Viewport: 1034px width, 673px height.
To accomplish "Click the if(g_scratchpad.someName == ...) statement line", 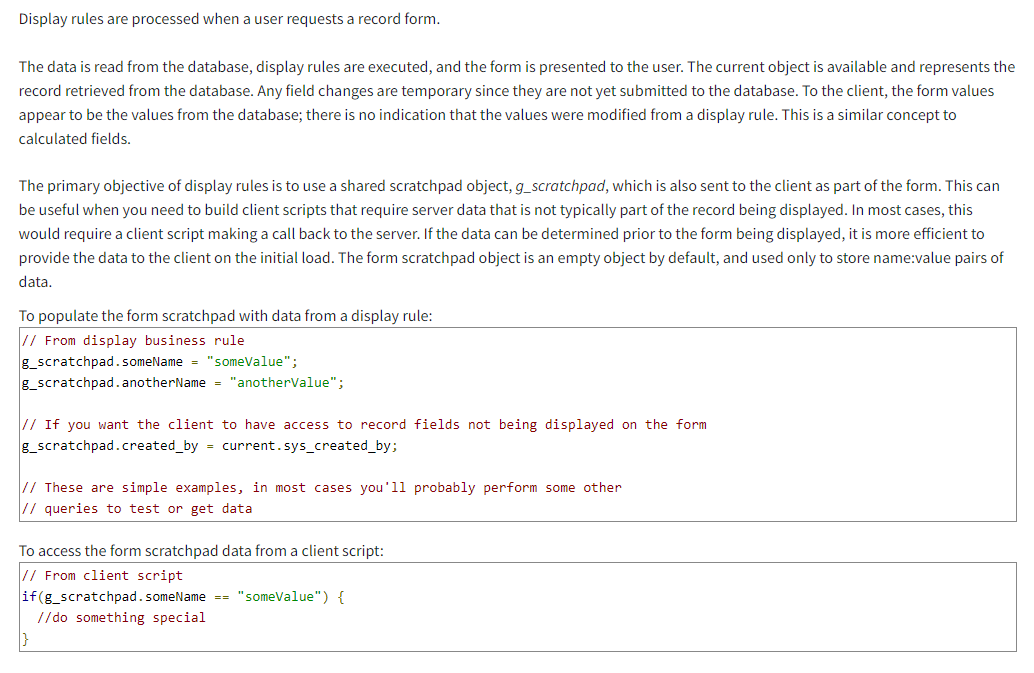I will click(183, 596).
